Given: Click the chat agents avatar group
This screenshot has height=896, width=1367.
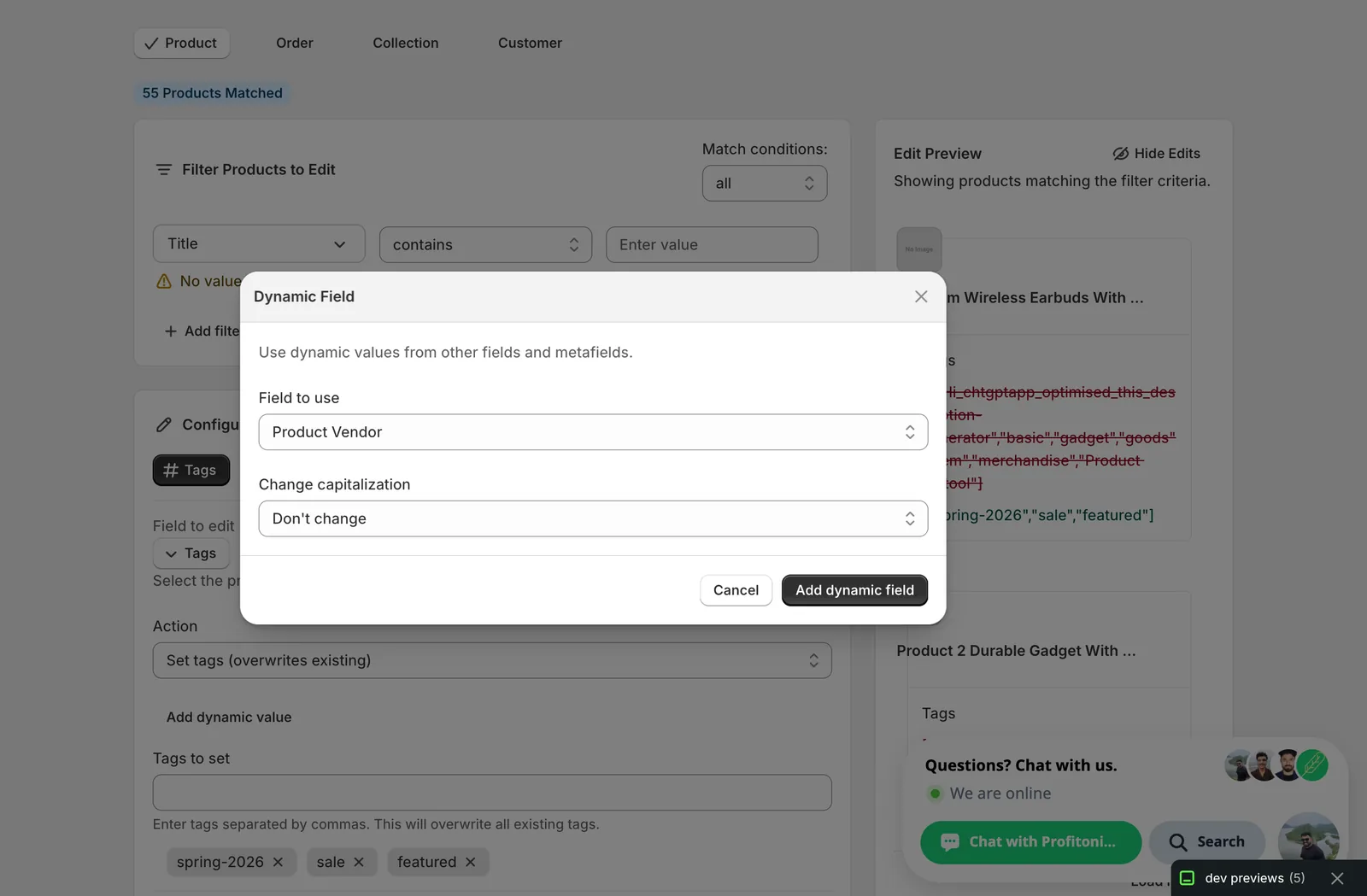Looking at the screenshot, I should [x=1276, y=765].
